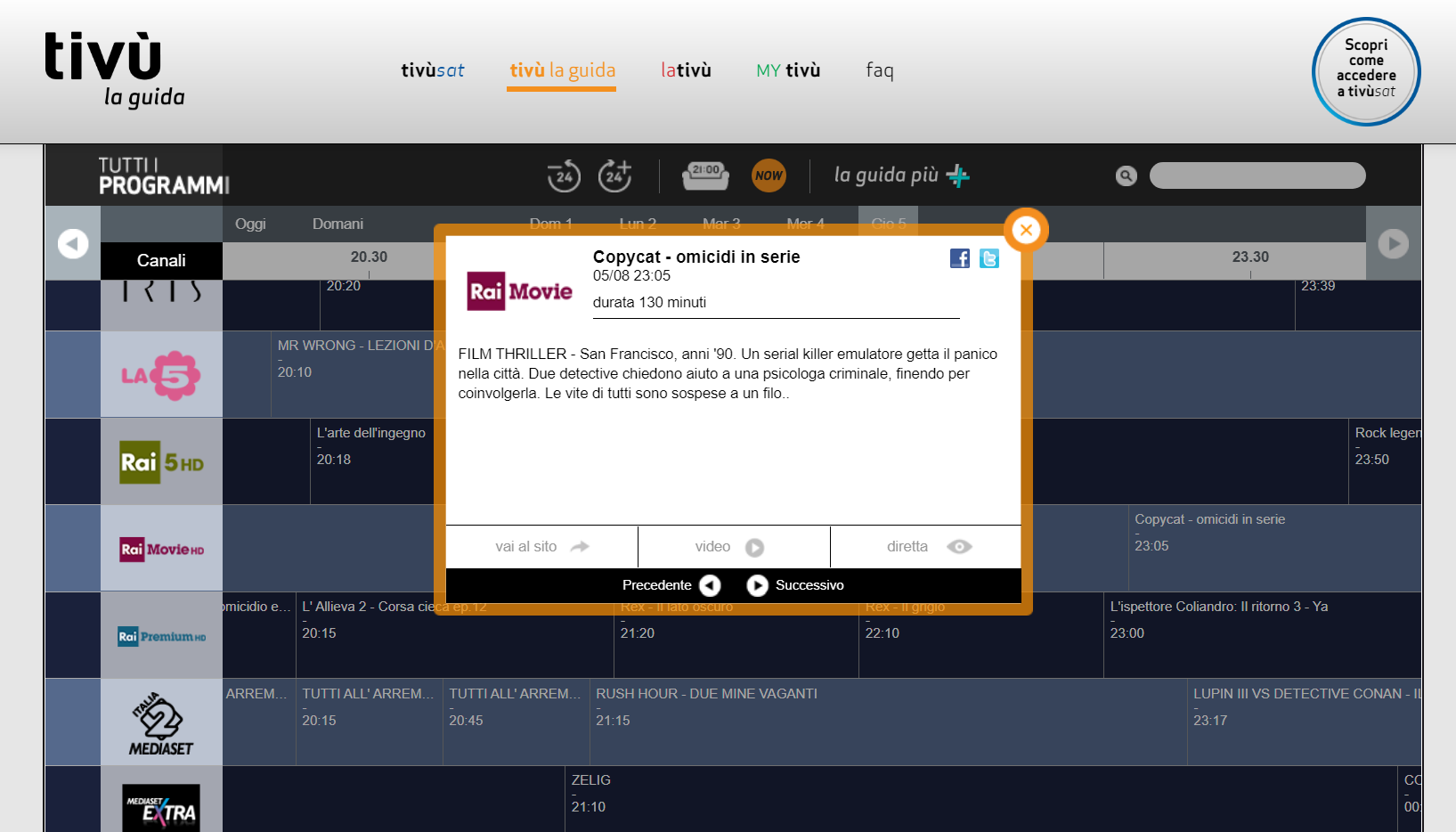Image resolution: width=1456 pixels, height=832 pixels.
Task: Go back 24 hours icon
Action: pyautogui.click(x=564, y=175)
